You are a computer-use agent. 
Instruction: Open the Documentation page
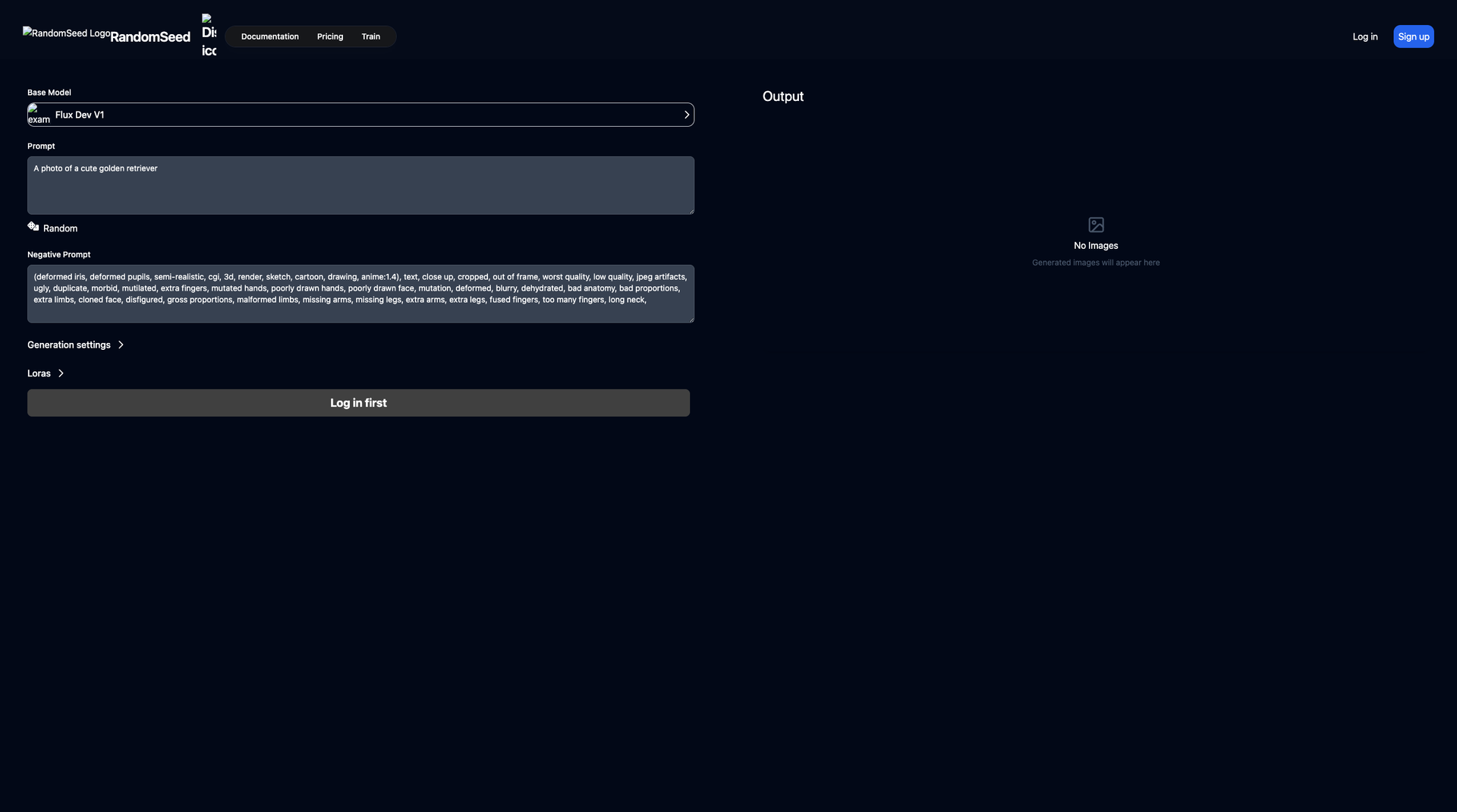point(269,36)
